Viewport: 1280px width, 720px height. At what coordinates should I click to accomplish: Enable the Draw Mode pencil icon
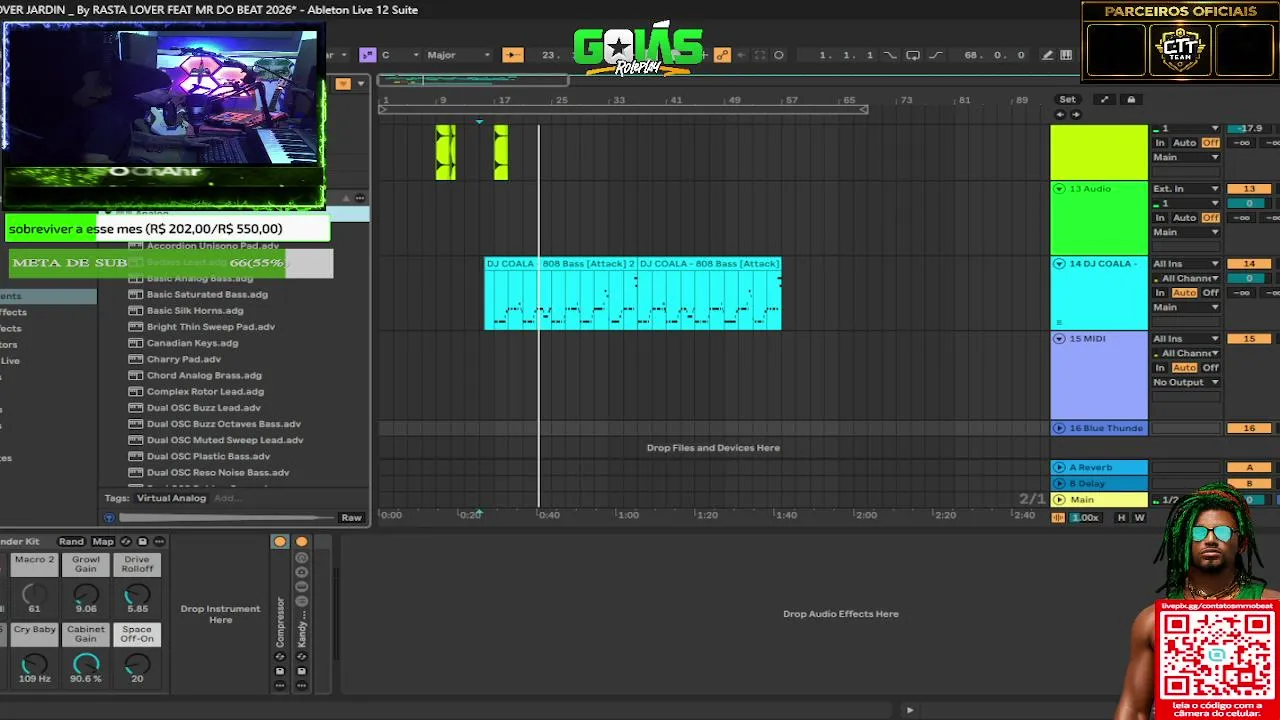(1047, 55)
